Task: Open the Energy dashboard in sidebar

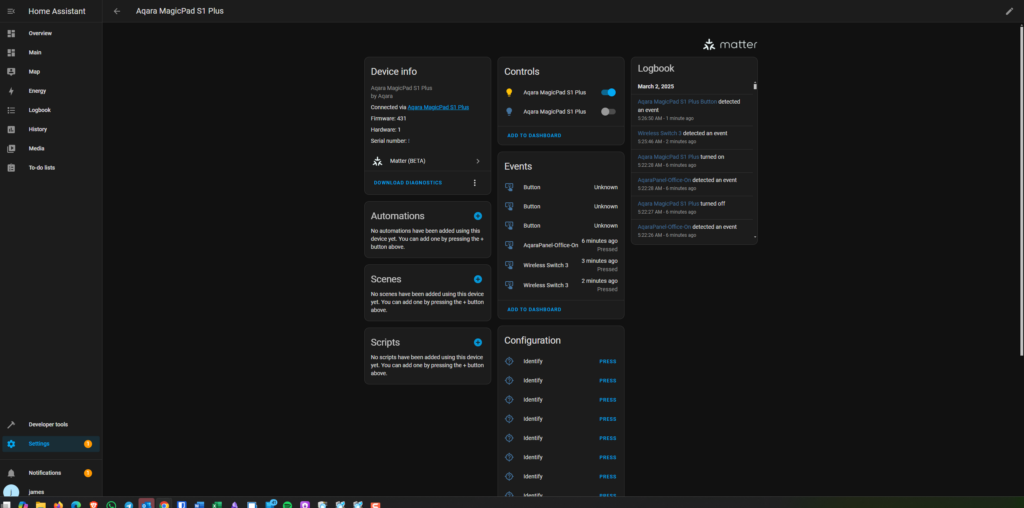Action: coord(37,91)
